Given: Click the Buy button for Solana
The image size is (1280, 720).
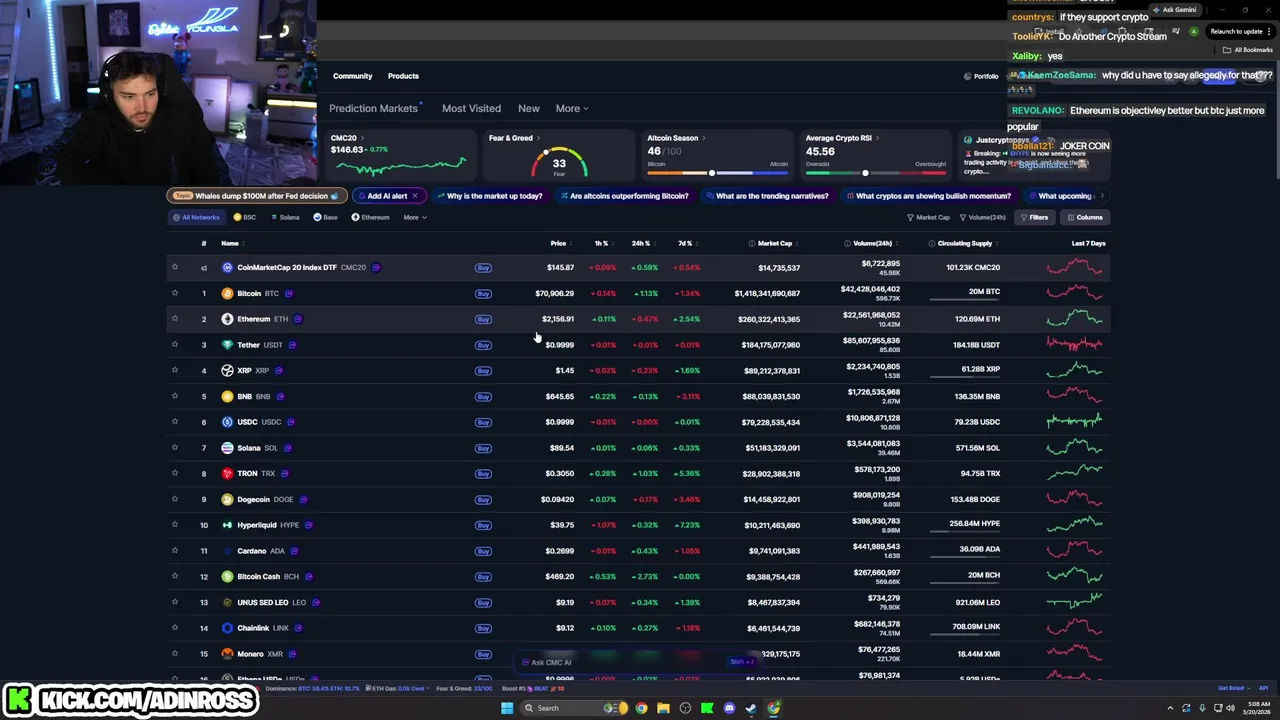Looking at the screenshot, I should 483,448.
